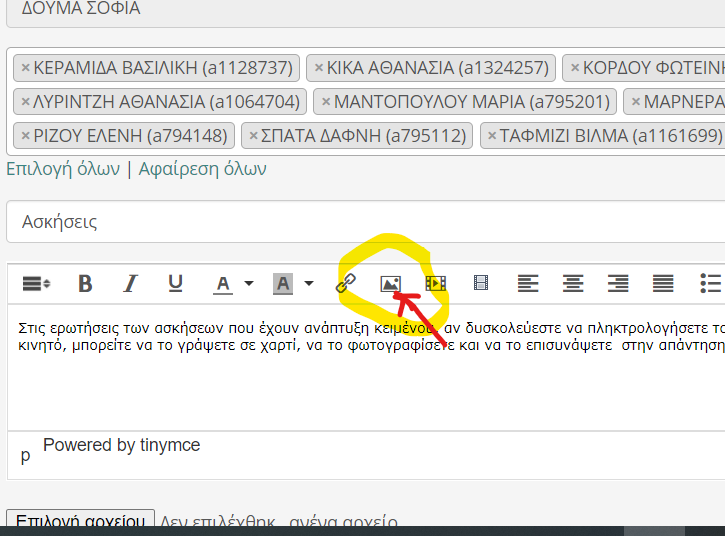
Task: Click the 'Ασκήσεις' subject field
Action: (x=360, y=222)
